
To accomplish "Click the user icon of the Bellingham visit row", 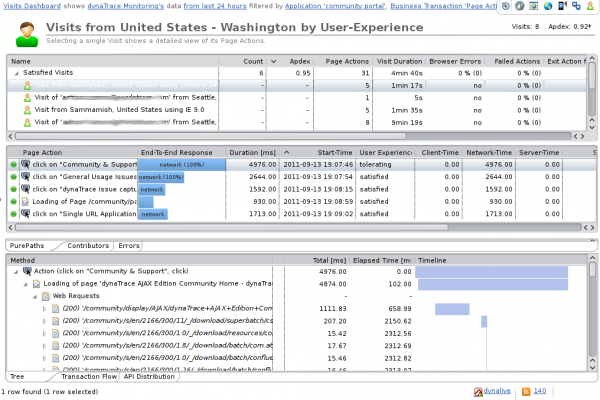I will 27,85.
